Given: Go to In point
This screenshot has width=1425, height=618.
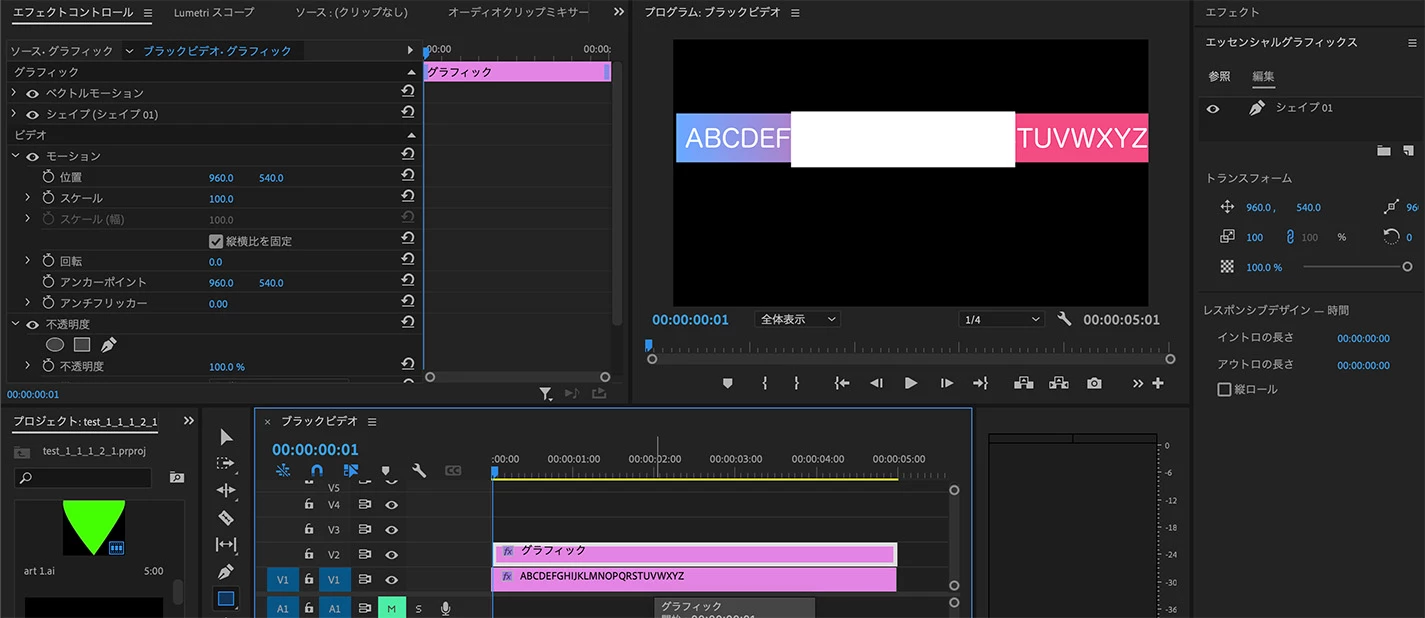Looking at the screenshot, I should point(842,383).
